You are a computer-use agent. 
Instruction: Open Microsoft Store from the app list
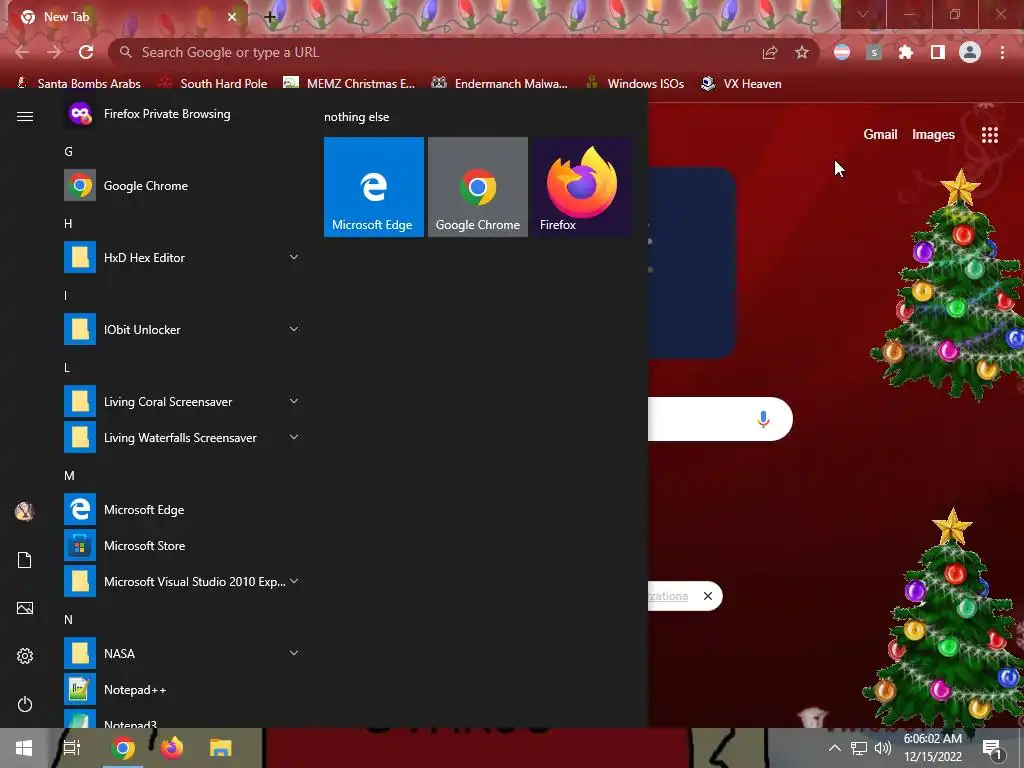pyautogui.click(x=182, y=545)
